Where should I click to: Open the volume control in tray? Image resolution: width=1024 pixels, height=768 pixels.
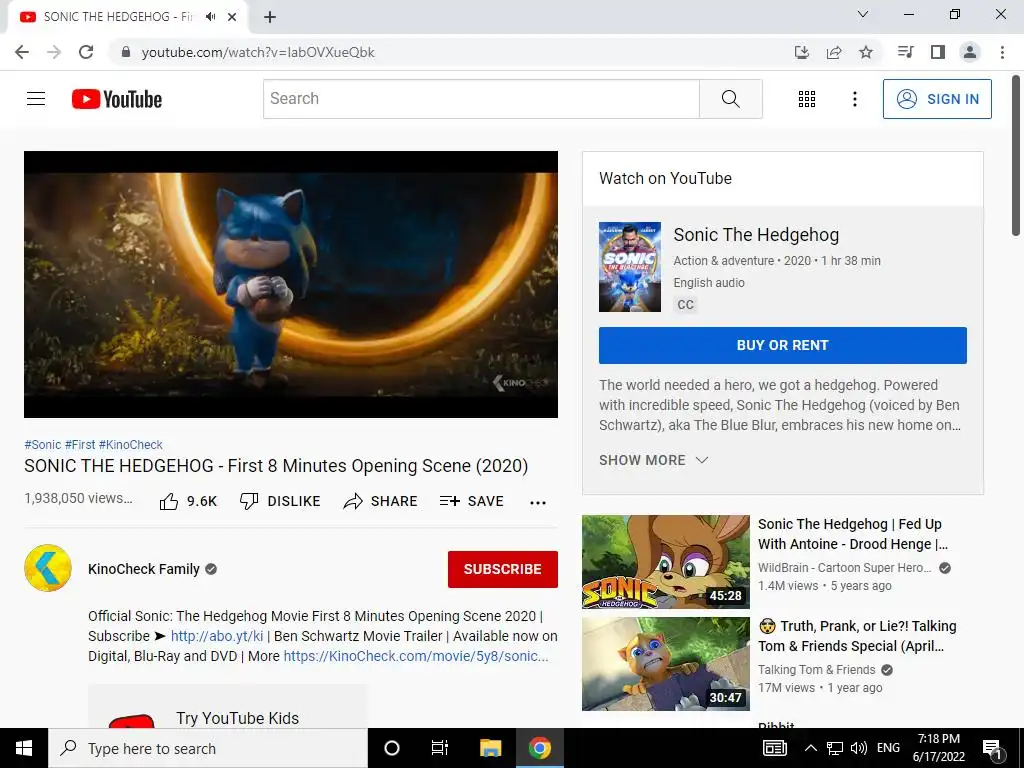859,748
